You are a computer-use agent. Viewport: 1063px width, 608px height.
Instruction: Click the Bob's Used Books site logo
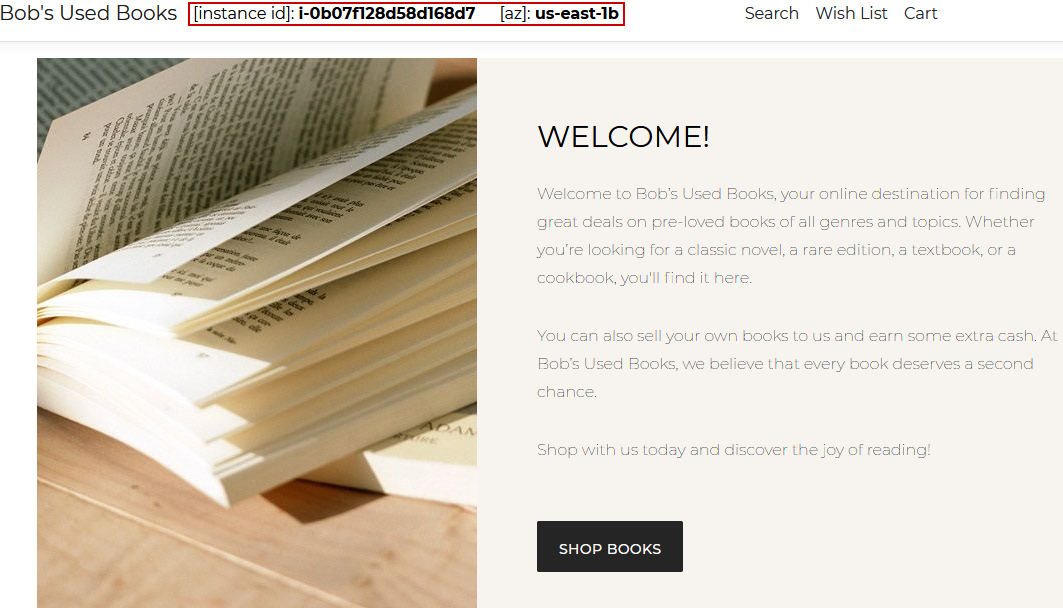88,13
